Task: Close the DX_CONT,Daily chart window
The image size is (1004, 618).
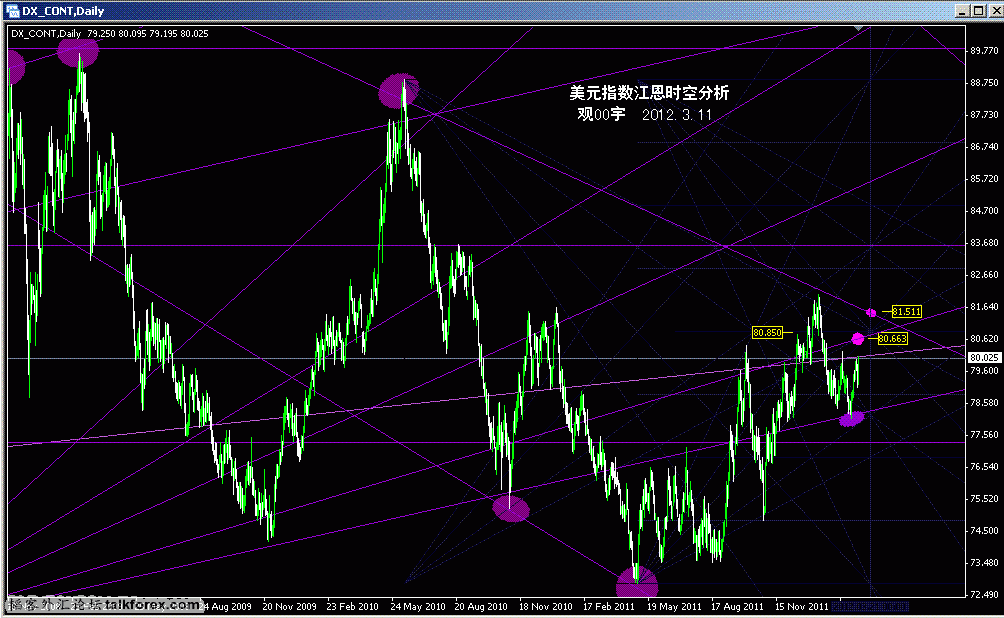Action: [x=996, y=11]
